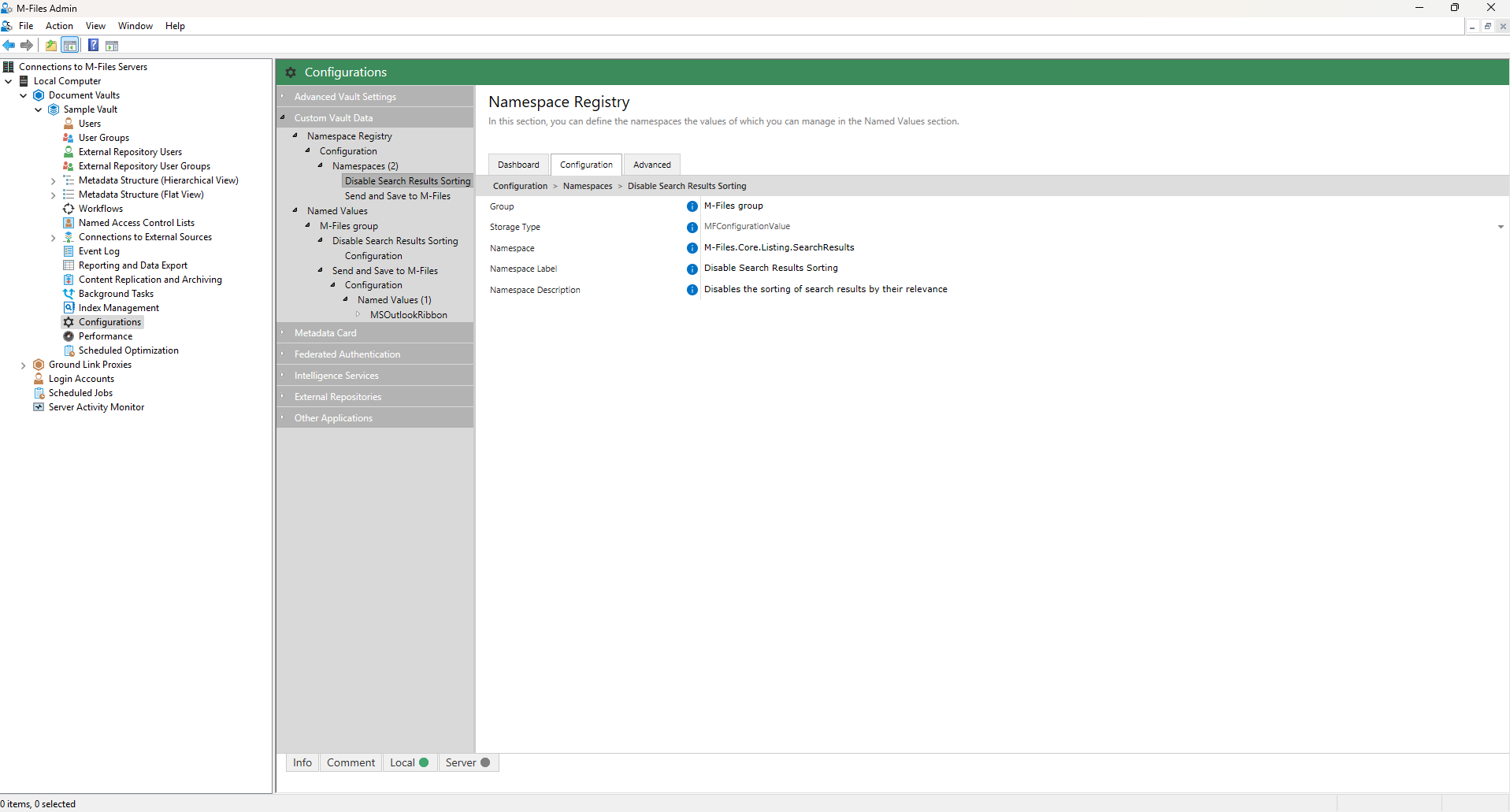Click Namespaces in the breadcrumb
Screen dimensions: 1510x812
coord(587,186)
